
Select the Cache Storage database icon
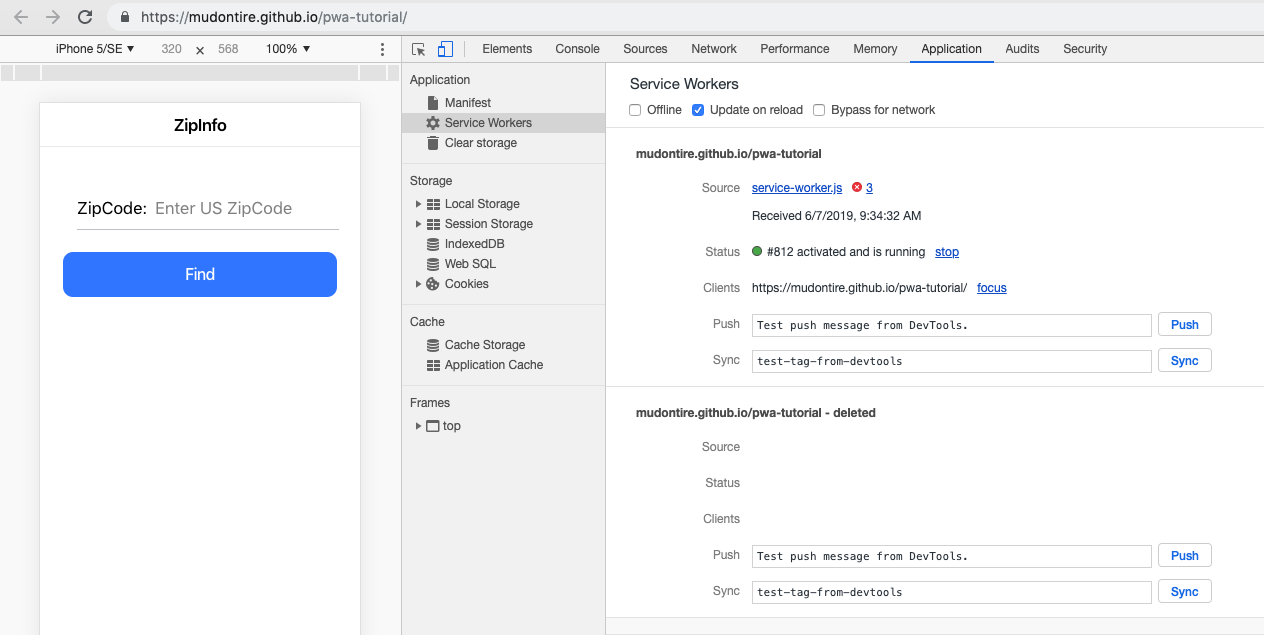pyautogui.click(x=433, y=345)
